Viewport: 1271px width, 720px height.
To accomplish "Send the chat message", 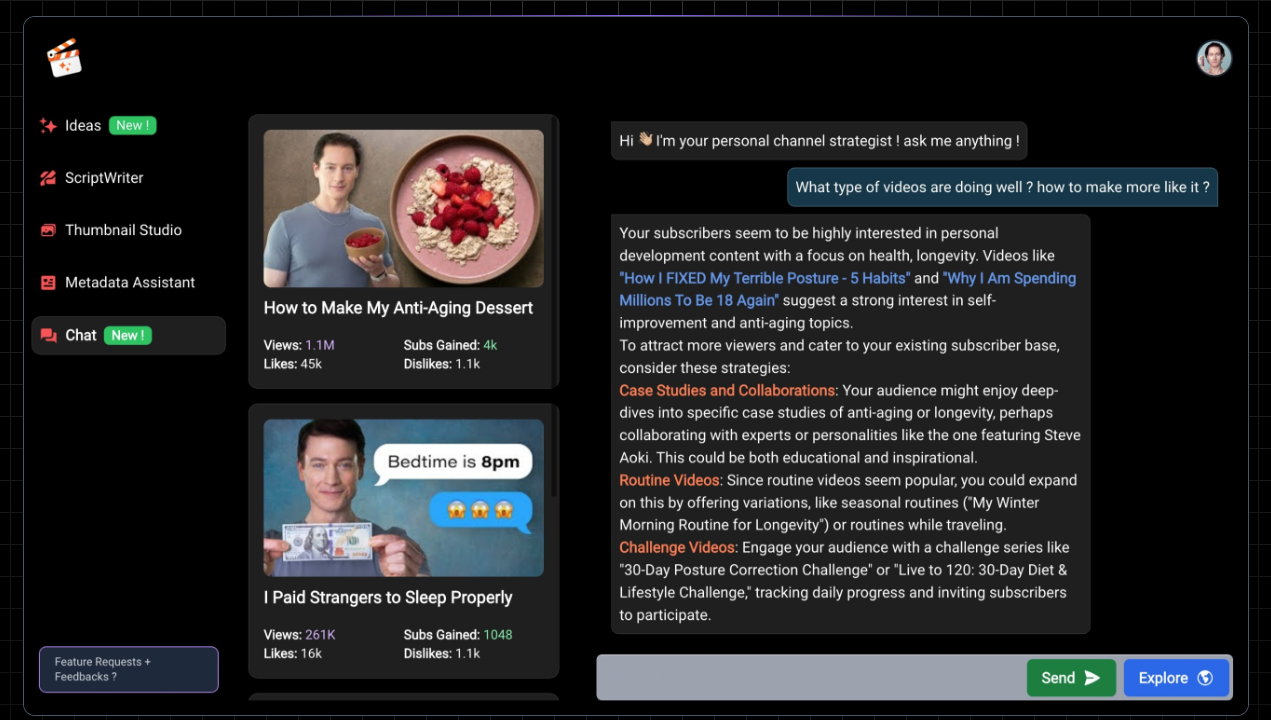I will [x=1071, y=678].
